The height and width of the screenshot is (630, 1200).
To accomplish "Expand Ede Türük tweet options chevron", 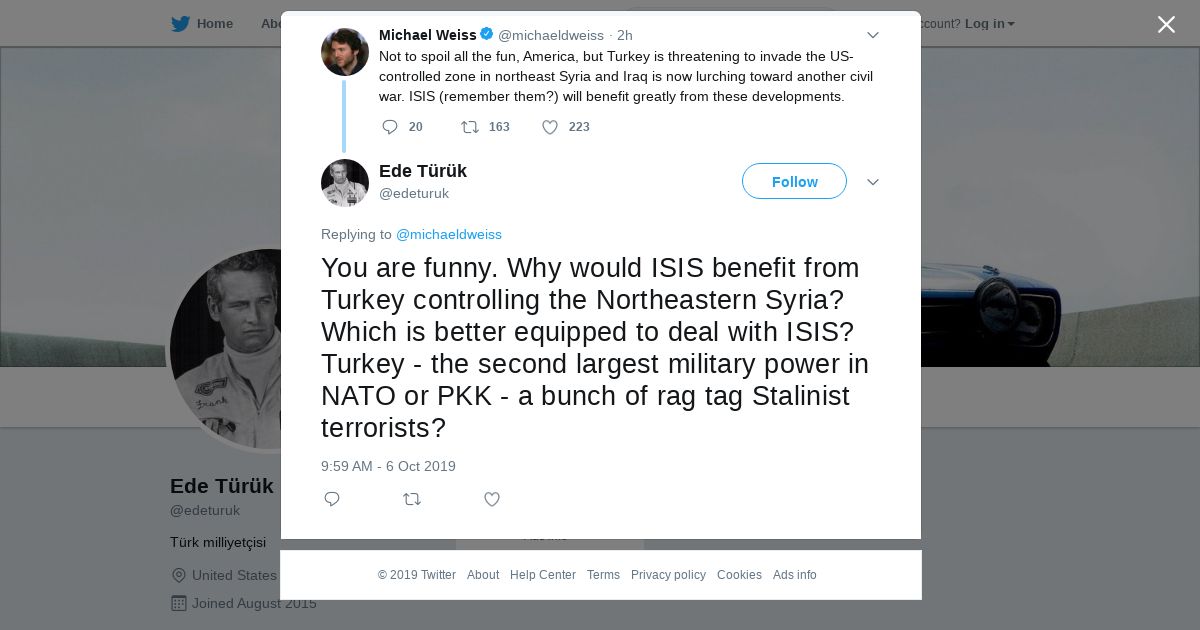I will 872,182.
